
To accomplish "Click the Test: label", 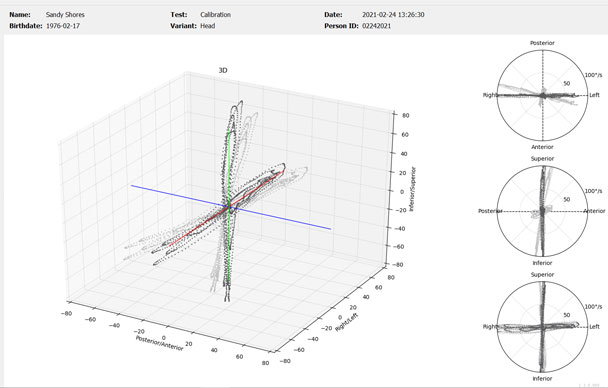I will [179, 15].
